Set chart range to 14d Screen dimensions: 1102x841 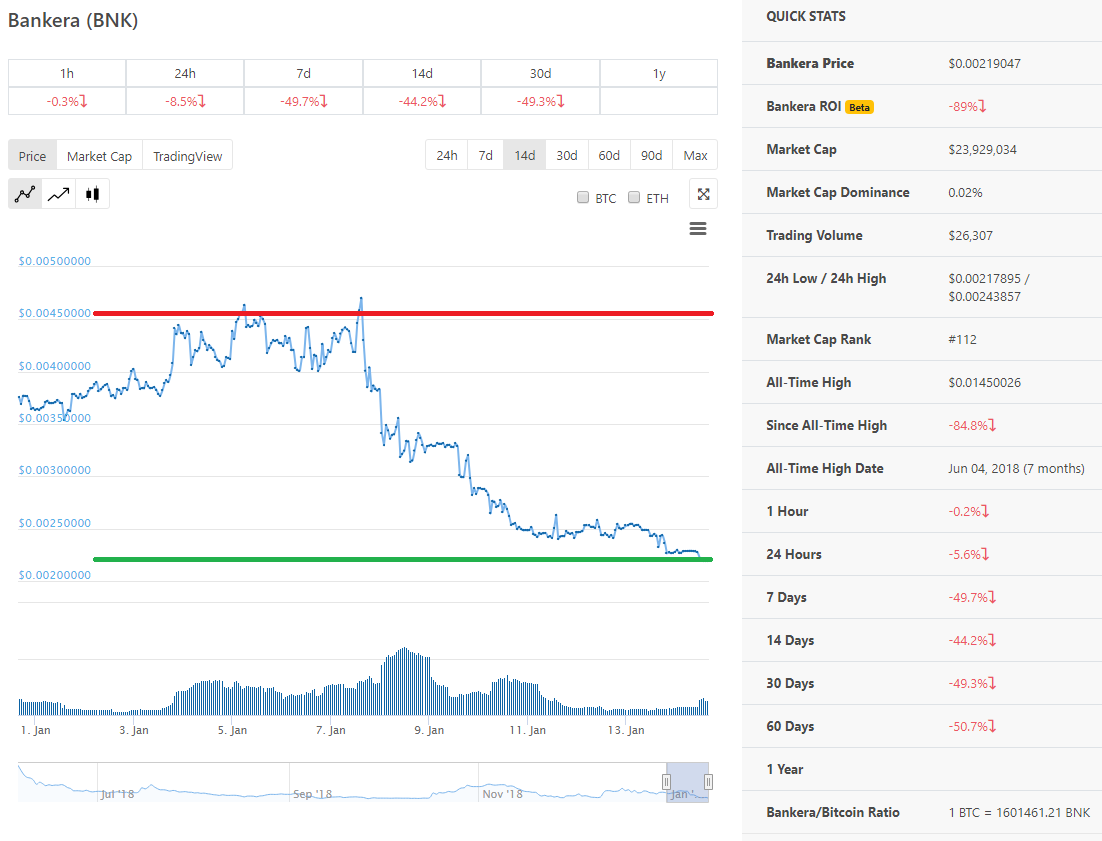[525, 155]
